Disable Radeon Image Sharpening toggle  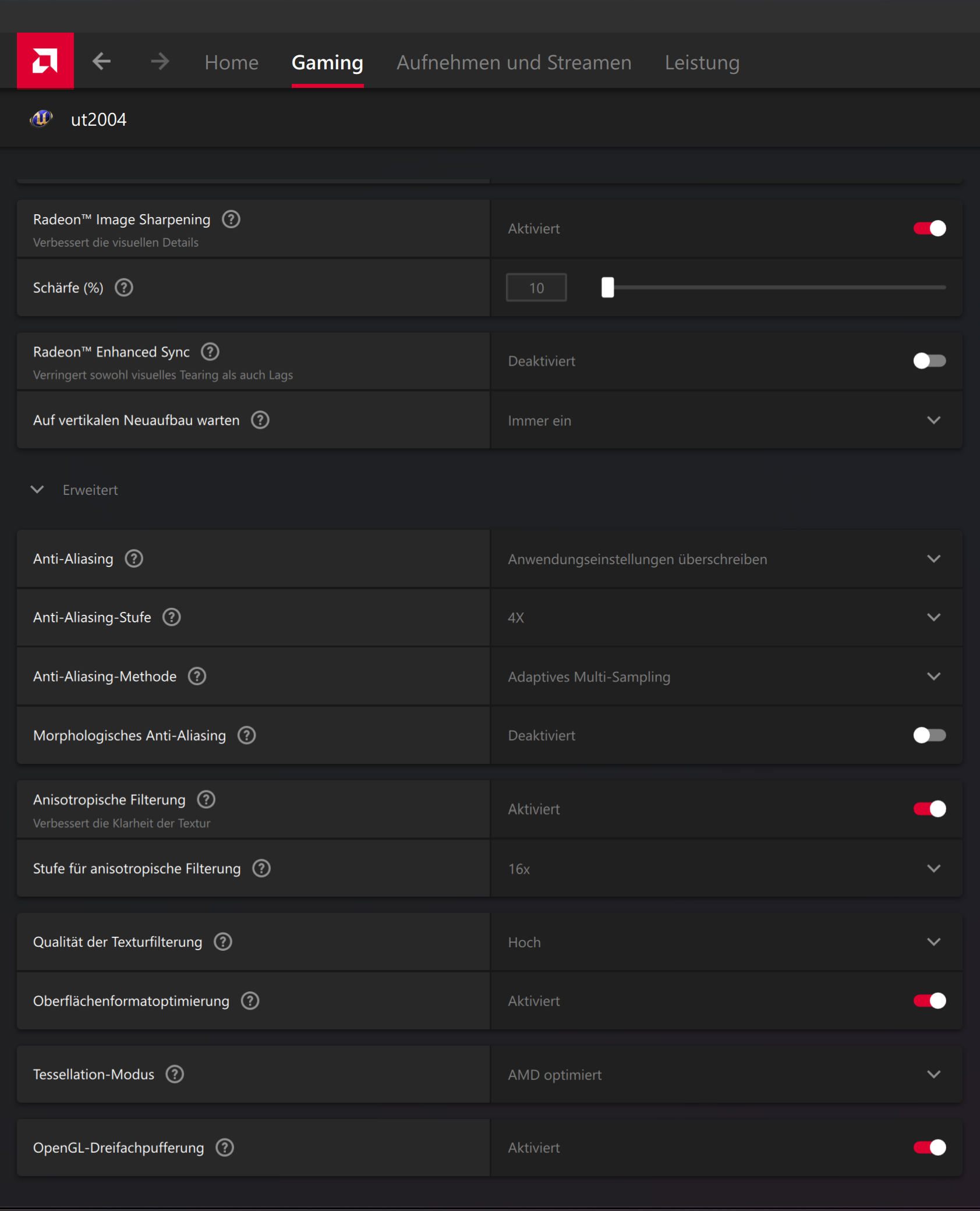(929, 228)
